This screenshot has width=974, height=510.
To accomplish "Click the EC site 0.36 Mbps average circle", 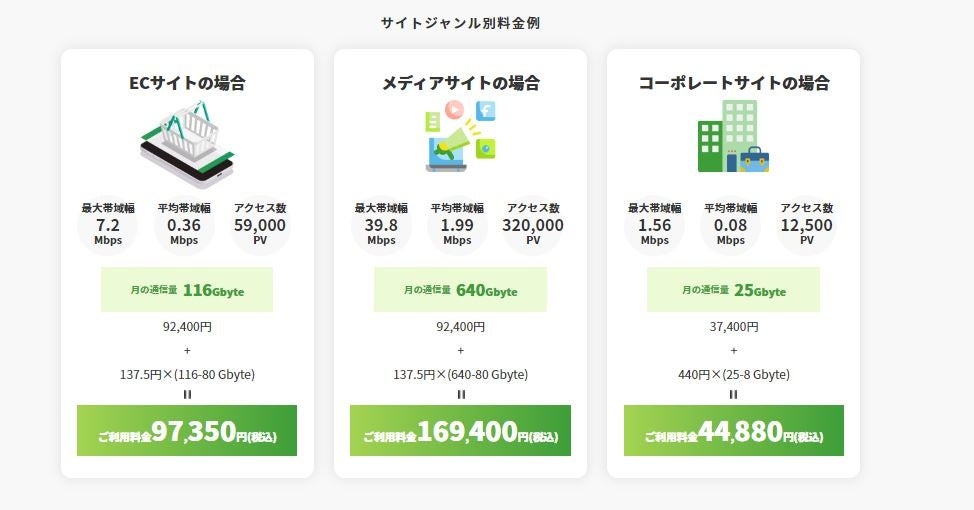I will [184, 225].
